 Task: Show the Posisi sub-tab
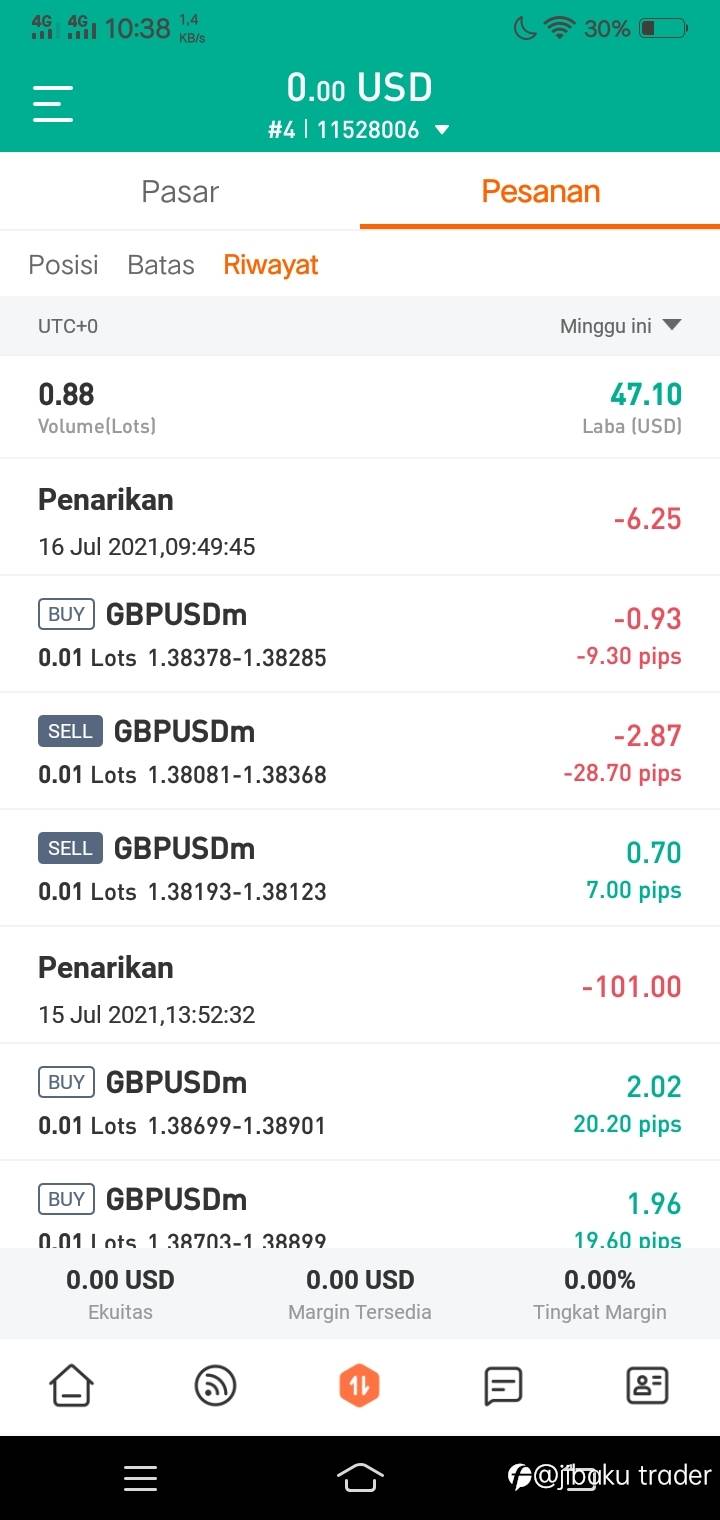tap(63, 265)
